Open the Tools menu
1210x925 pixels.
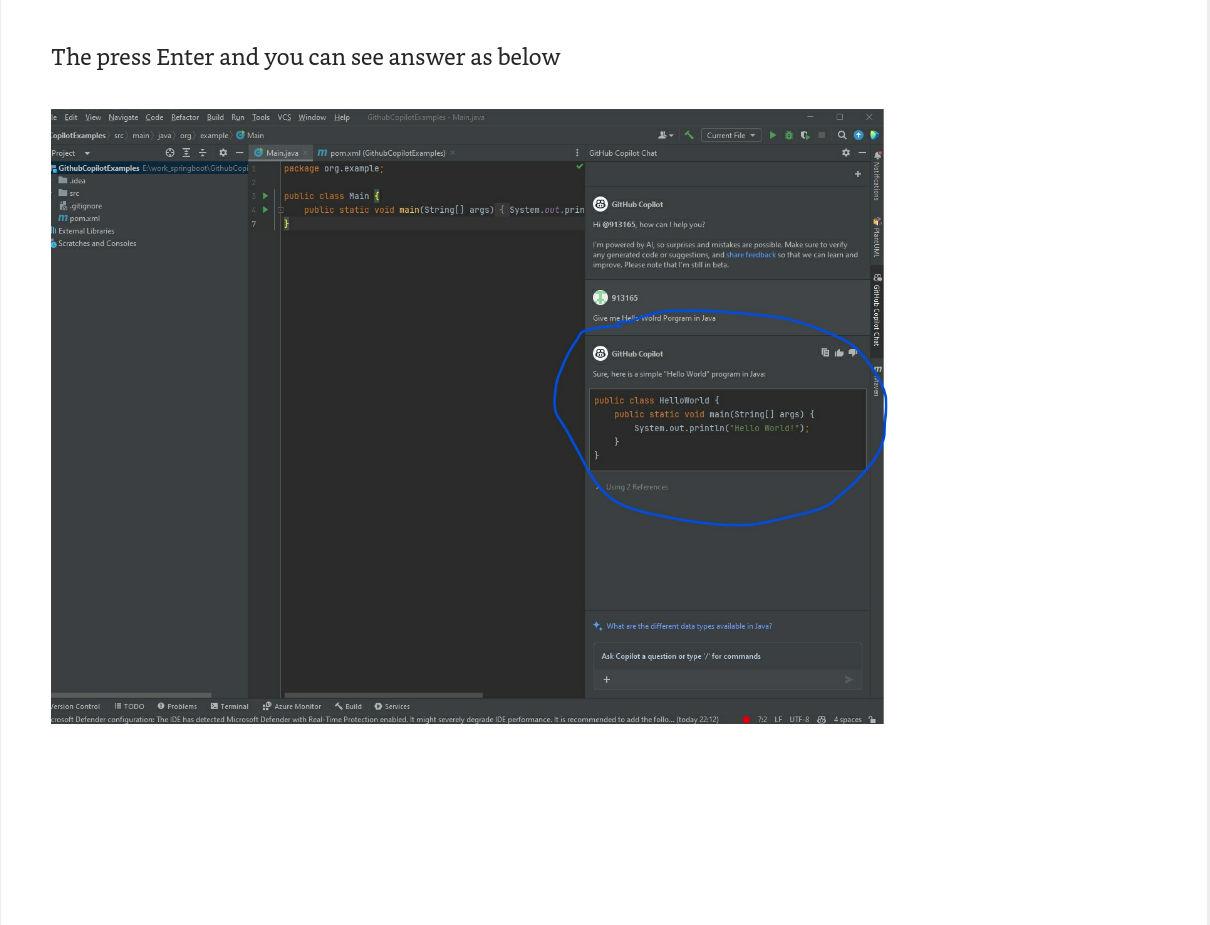pos(261,117)
